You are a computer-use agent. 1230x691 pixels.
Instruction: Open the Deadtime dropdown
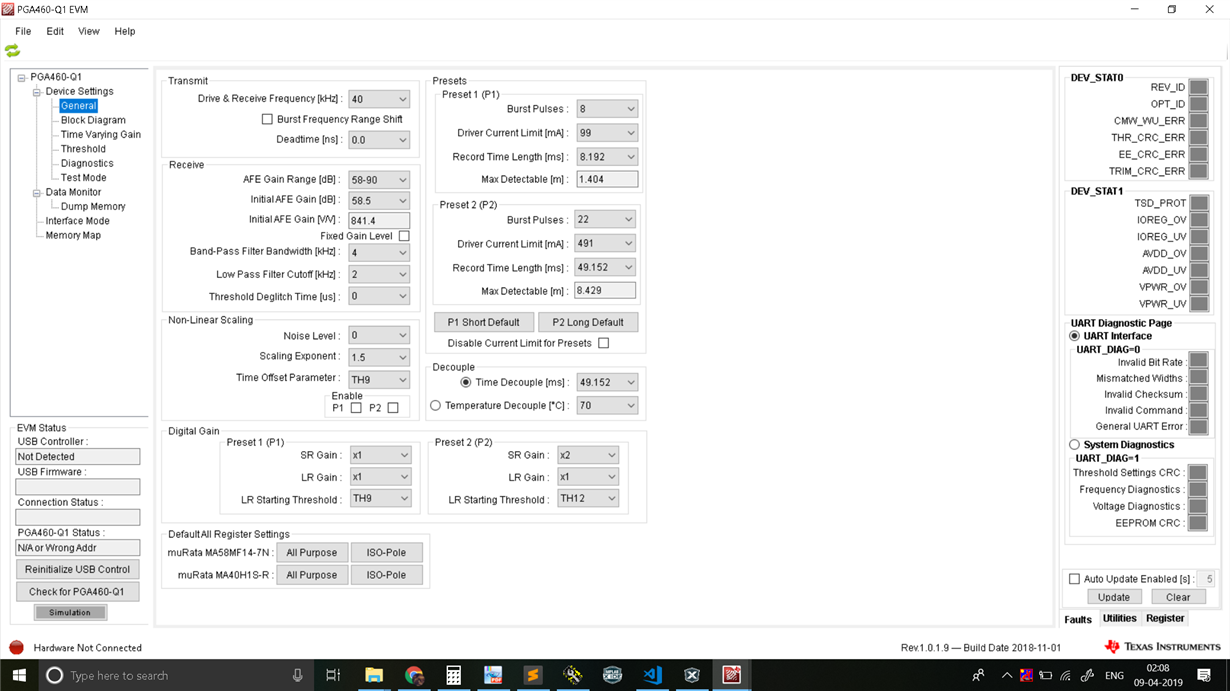[379, 140]
